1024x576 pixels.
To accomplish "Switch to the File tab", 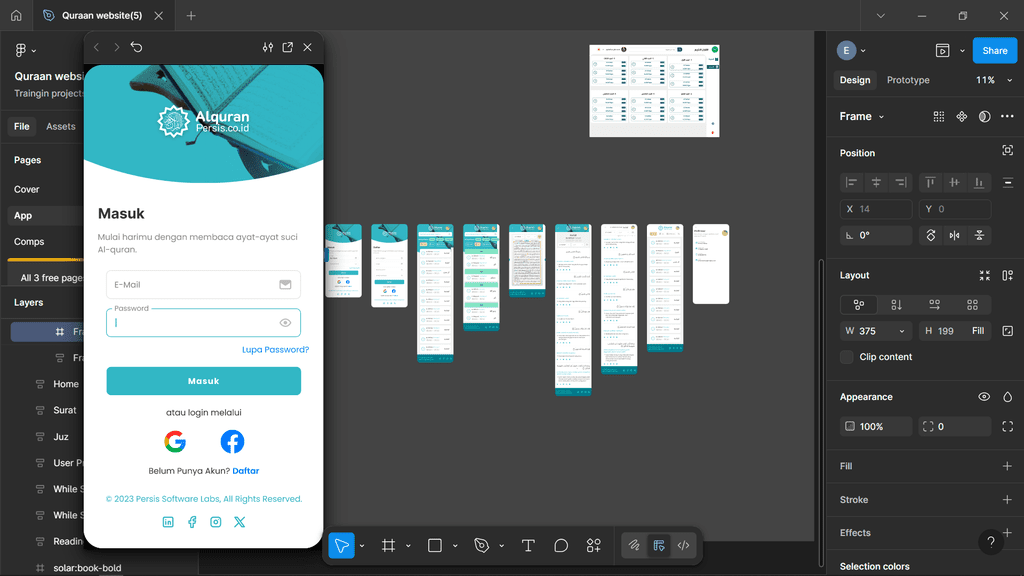I will [x=22, y=126].
